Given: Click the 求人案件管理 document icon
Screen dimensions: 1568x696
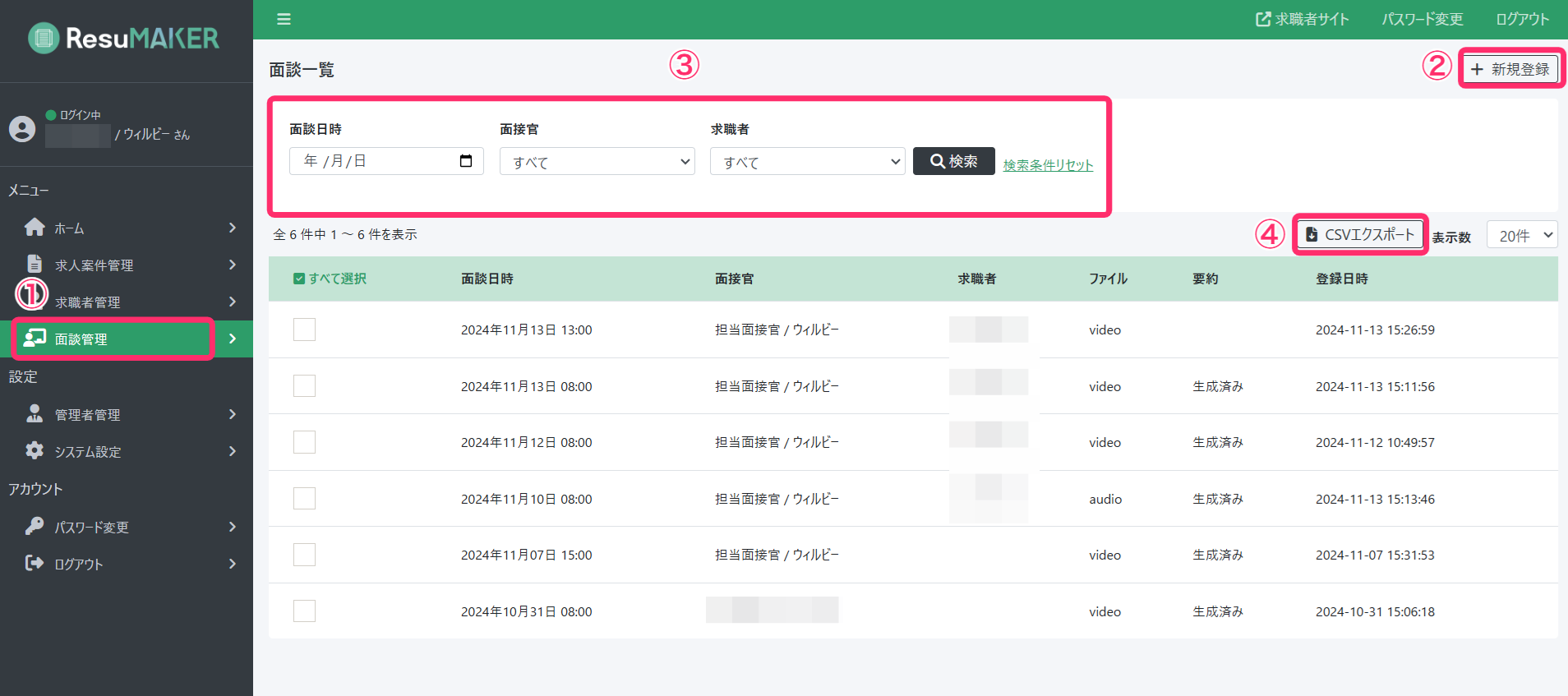Looking at the screenshot, I should [35, 264].
